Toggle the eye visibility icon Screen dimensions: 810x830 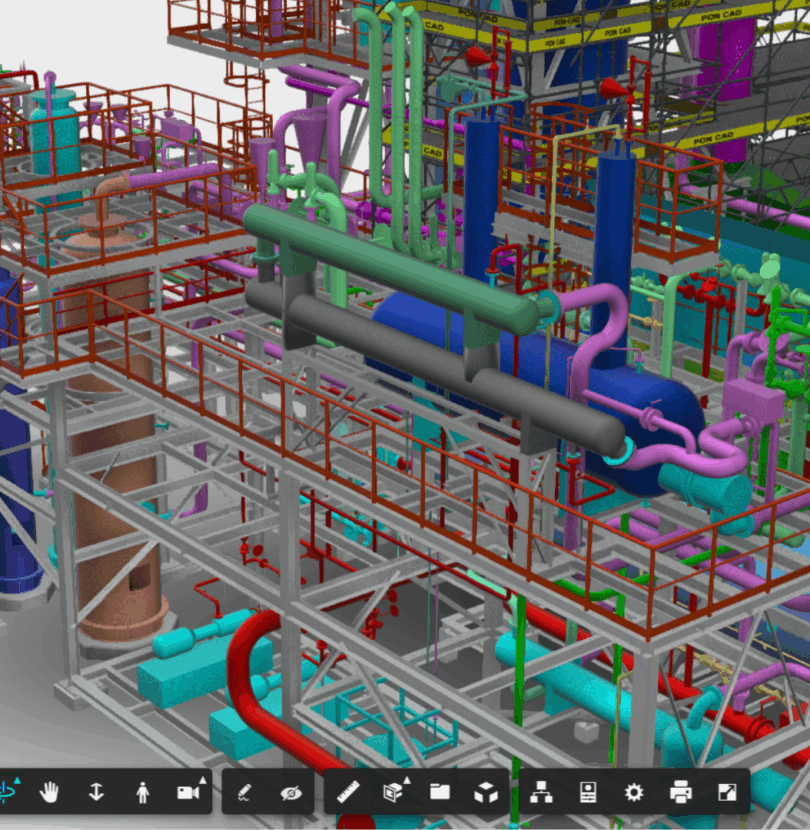click(291, 793)
